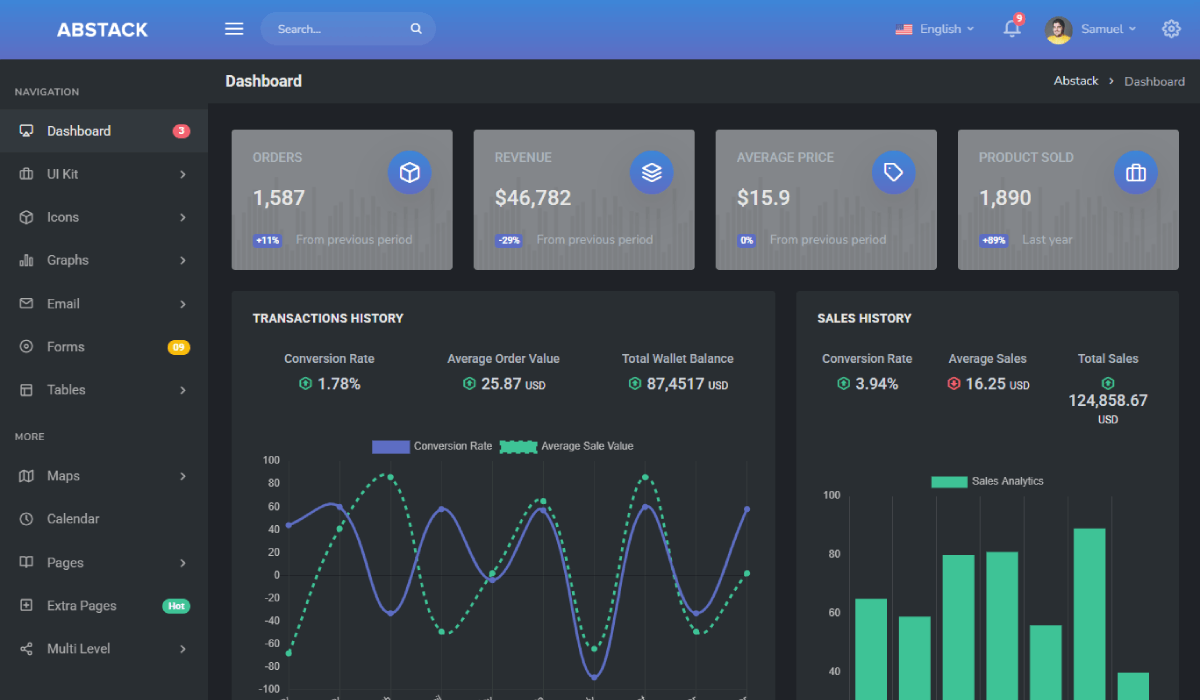Open the Dashboard menu item
The height and width of the screenshot is (700, 1200).
click(104, 131)
